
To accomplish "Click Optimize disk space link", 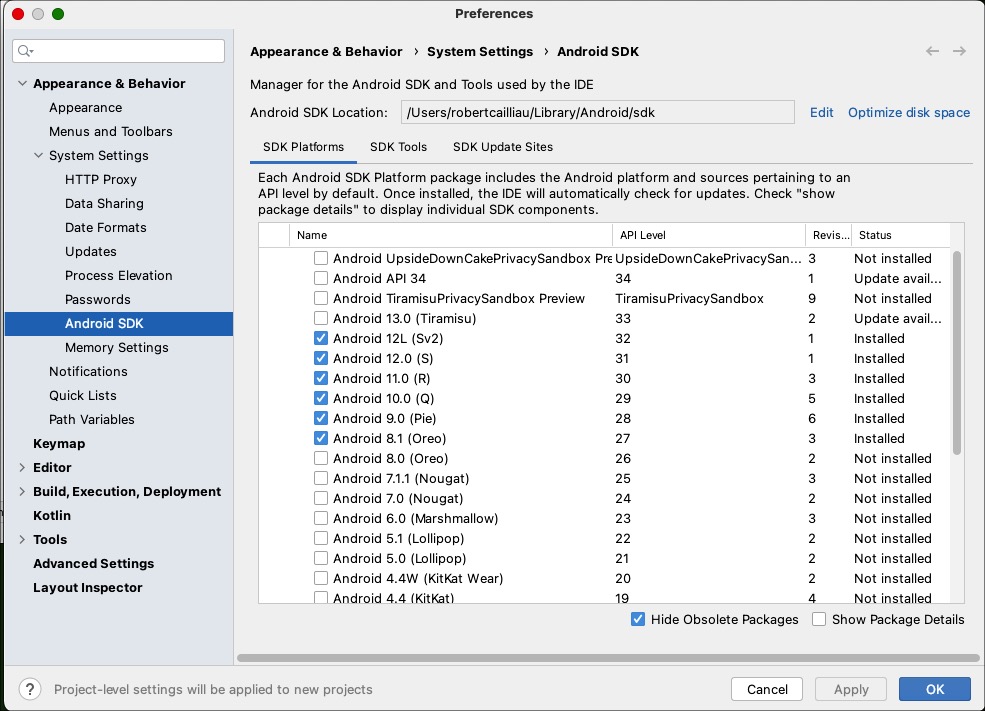I will [x=909, y=112].
